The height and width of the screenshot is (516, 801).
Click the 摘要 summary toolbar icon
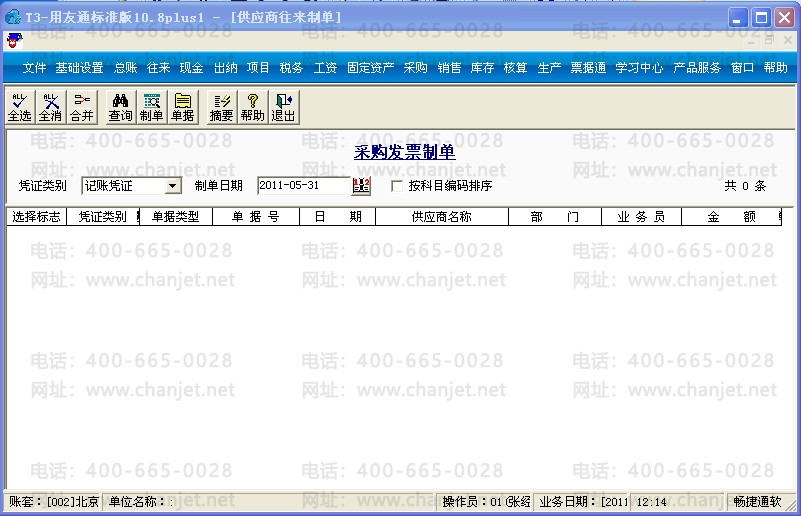(221, 107)
